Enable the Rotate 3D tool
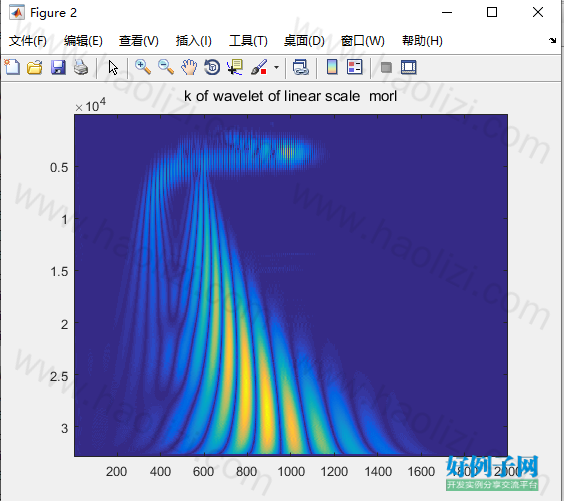This screenshot has width=564, height=501. [x=212, y=67]
